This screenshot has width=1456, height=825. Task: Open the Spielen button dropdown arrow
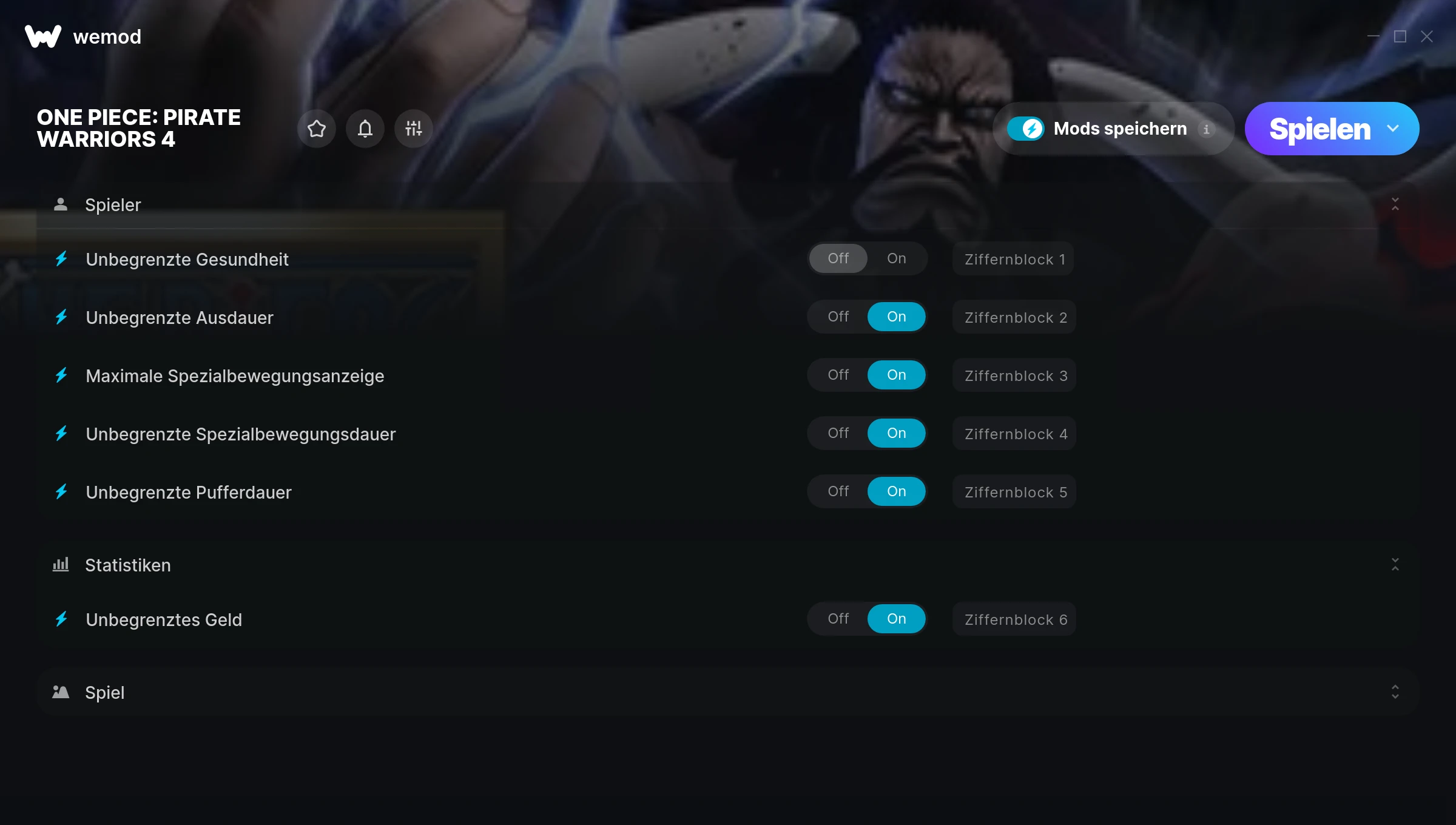pyautogui.click(x=1394, y=129)
